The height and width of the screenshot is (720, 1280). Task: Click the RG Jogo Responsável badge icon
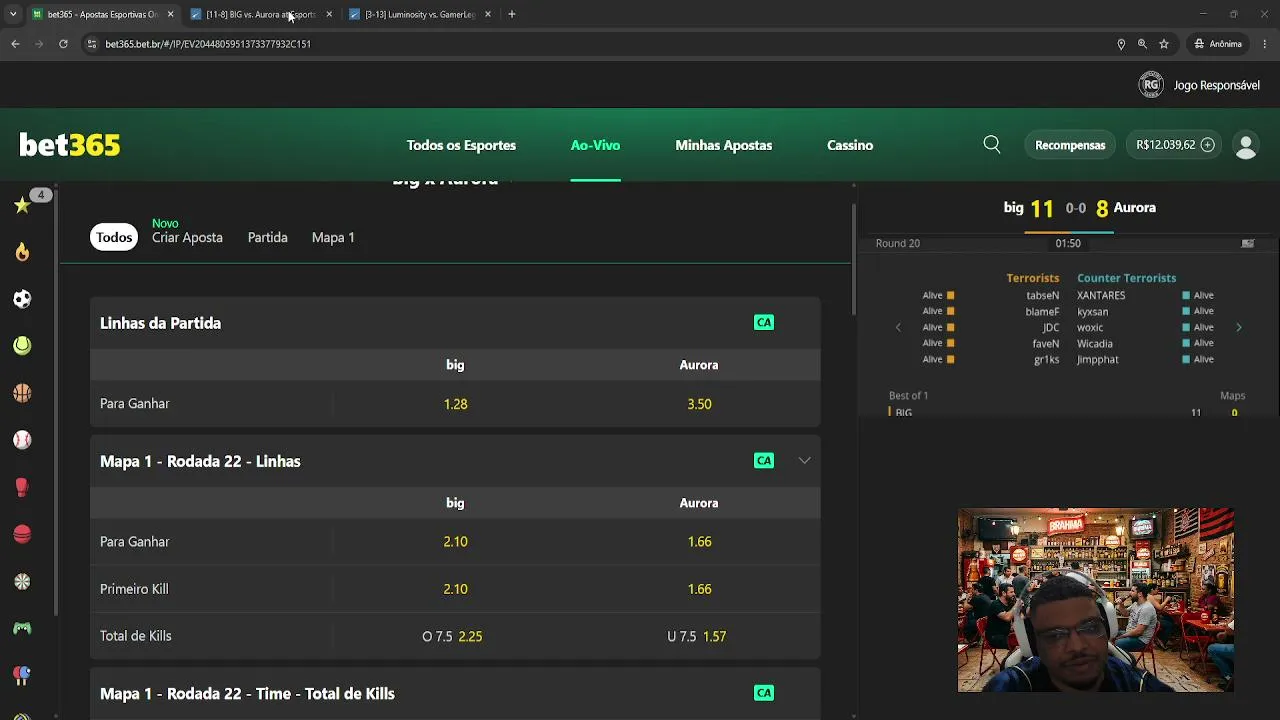[1151, 85]
